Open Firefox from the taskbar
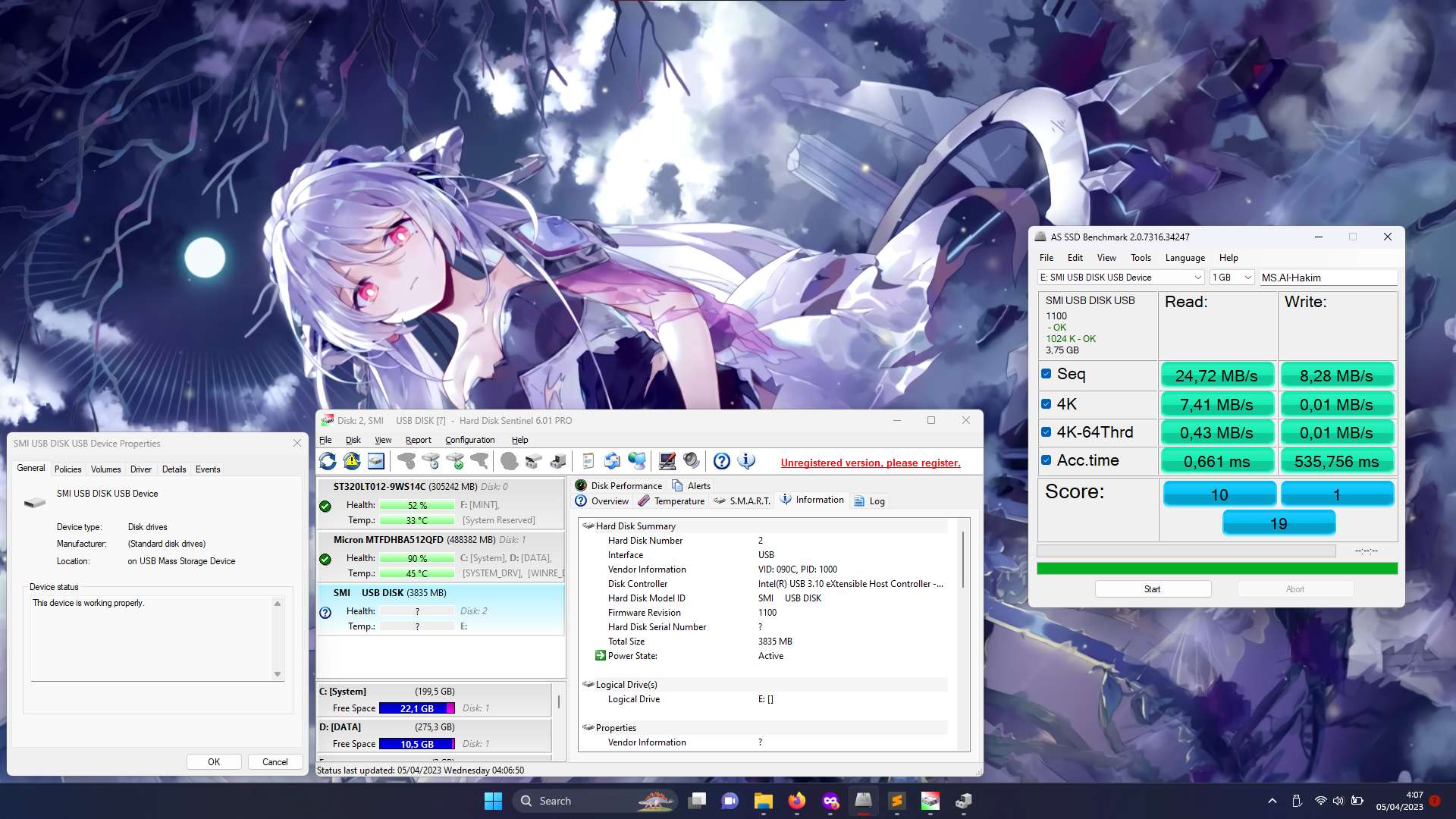Image resolution: width=1456 pixels, height=819 pixels. tap(796, 801)
